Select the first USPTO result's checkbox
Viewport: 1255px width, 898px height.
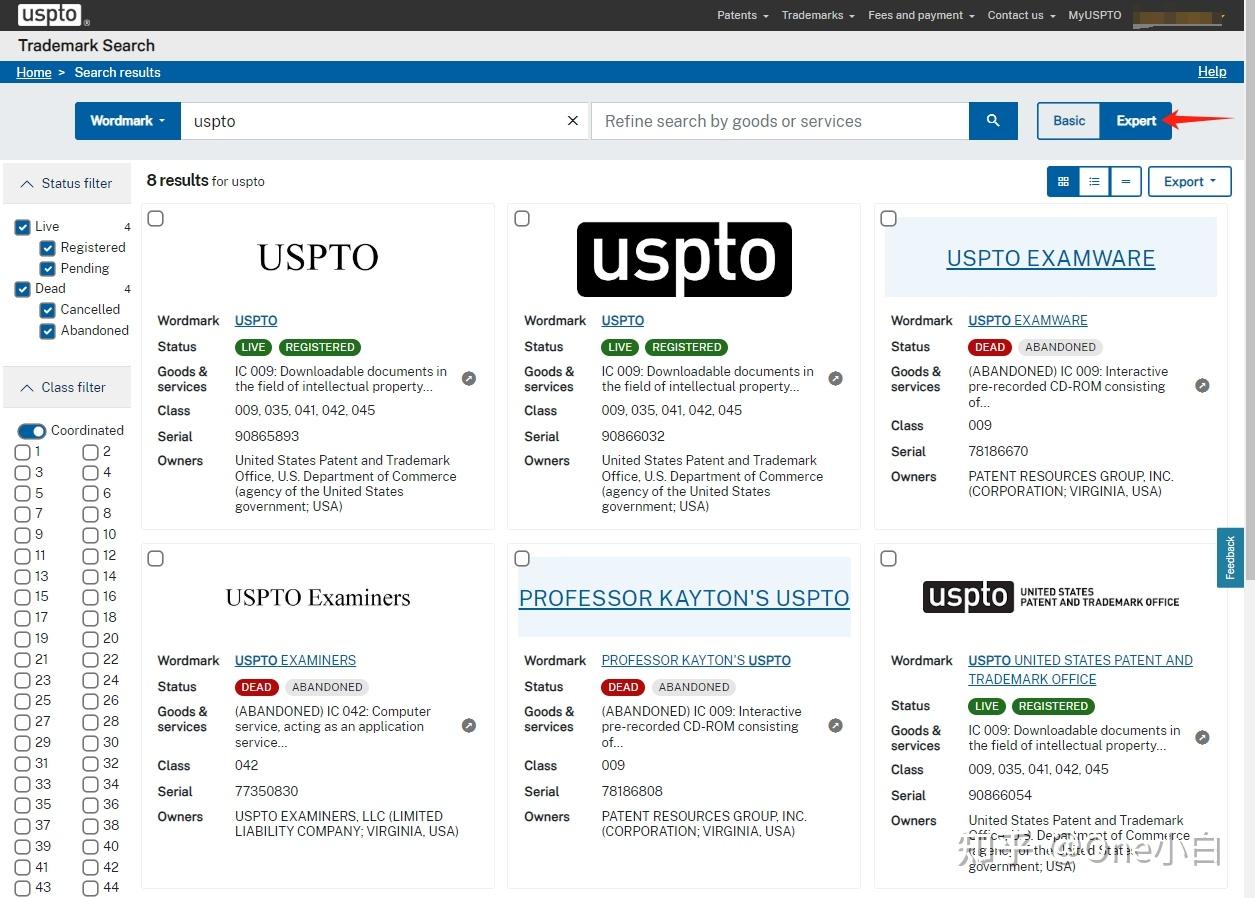pos(155,218)
